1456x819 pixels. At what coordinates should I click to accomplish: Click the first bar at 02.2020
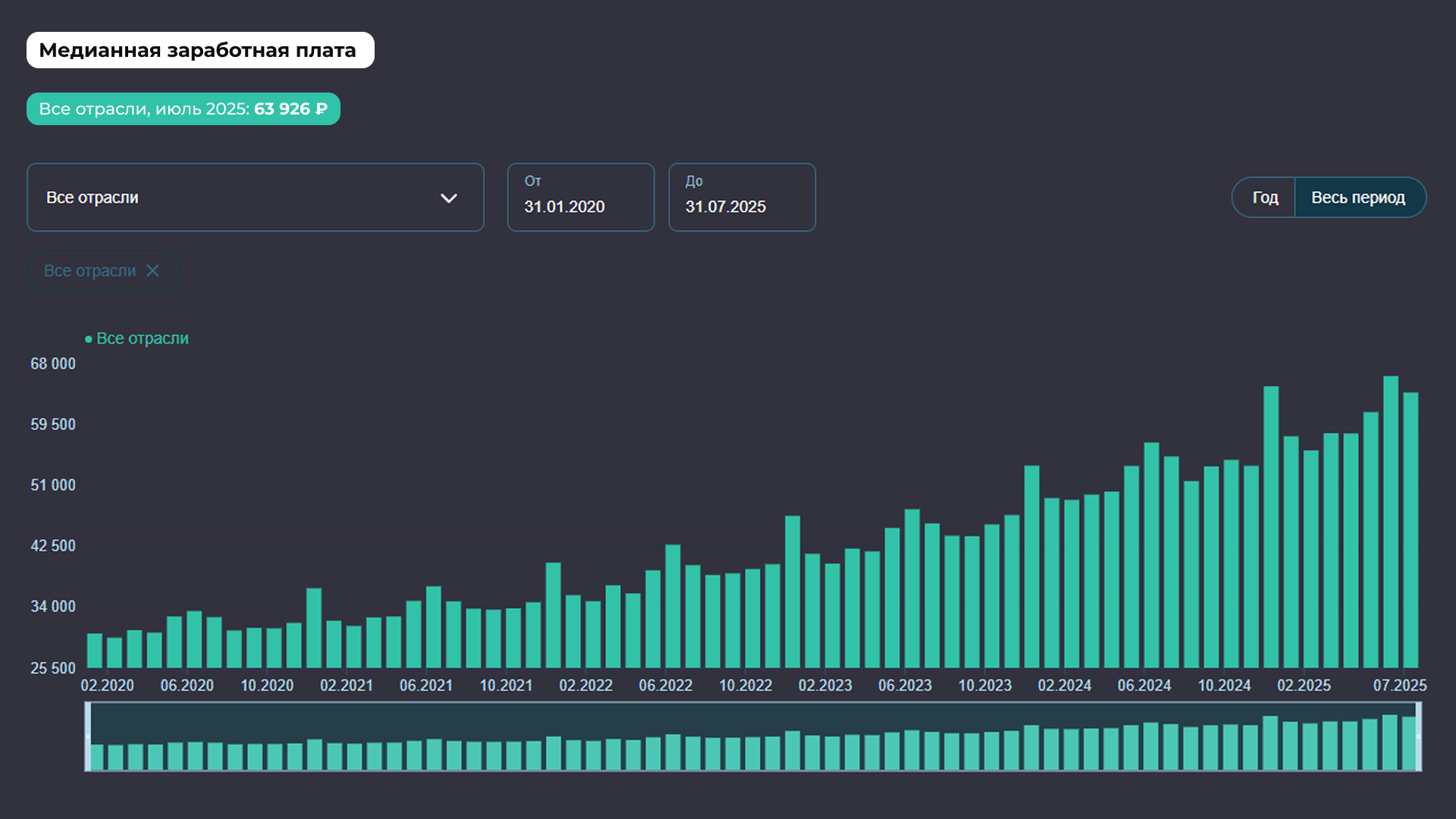95,651
